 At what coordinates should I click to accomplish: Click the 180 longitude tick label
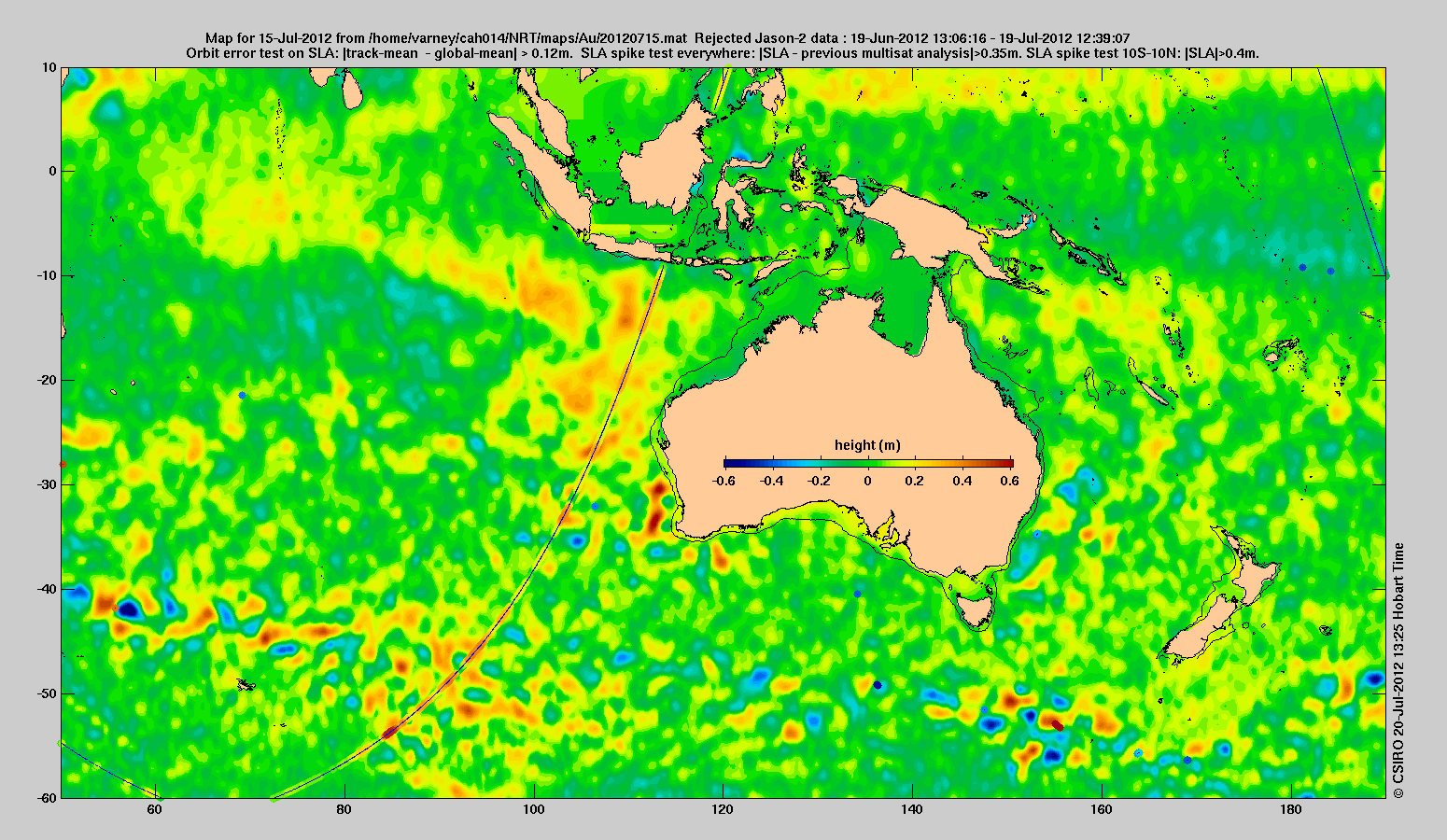tap(1291, 809)
